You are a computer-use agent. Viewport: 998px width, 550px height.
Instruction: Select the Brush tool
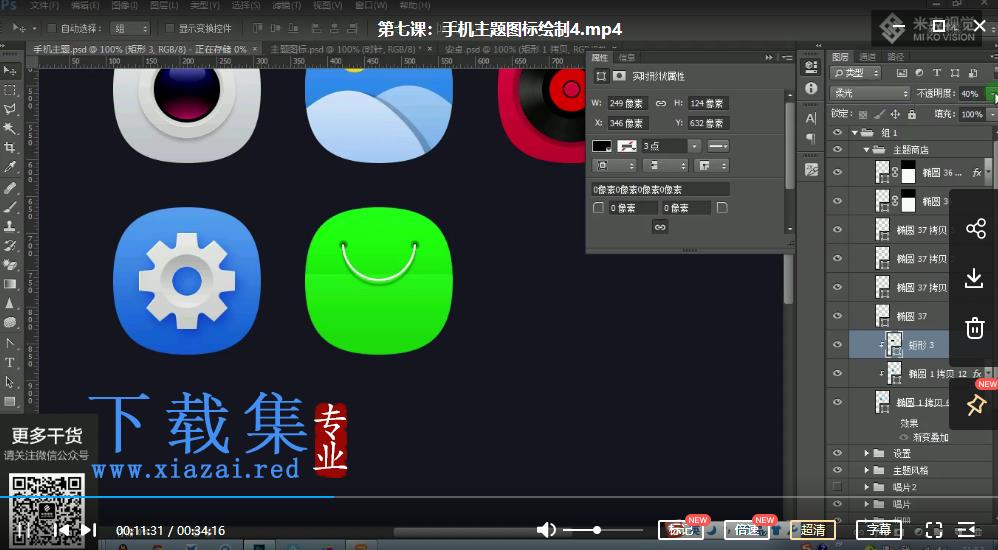click(10, 207)
